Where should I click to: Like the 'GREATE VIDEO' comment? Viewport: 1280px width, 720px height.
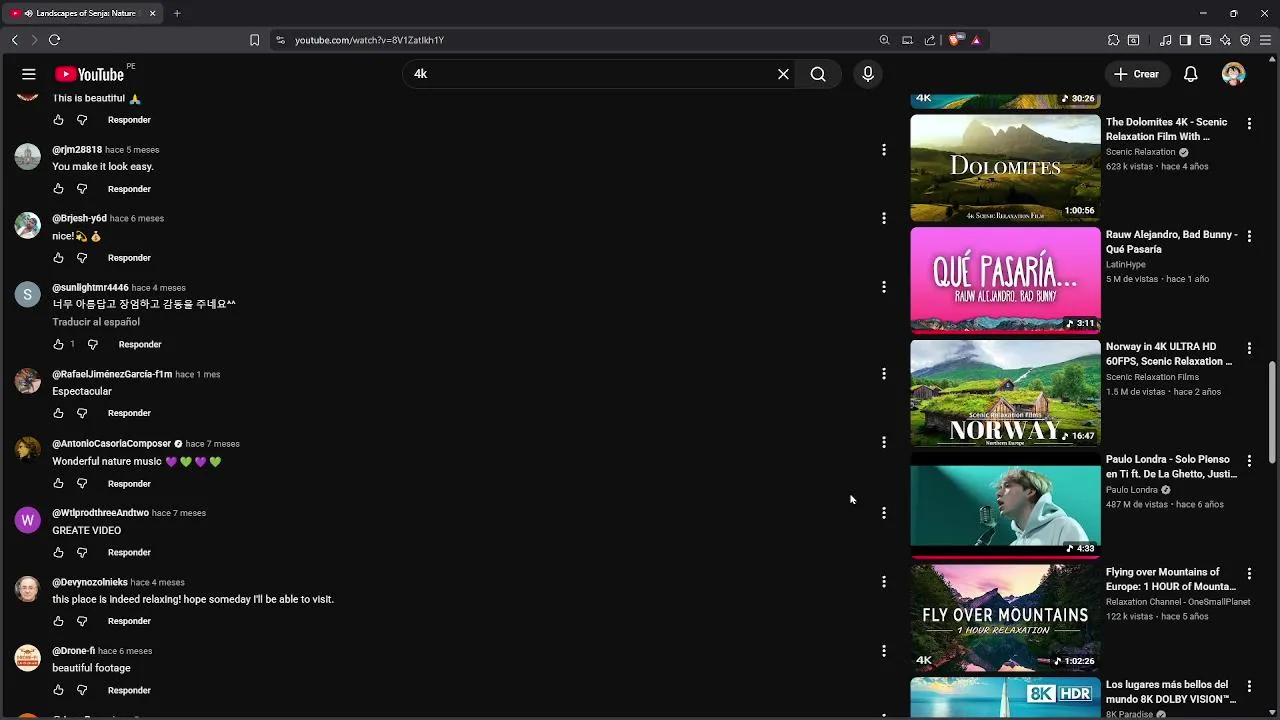pos(58,552)
